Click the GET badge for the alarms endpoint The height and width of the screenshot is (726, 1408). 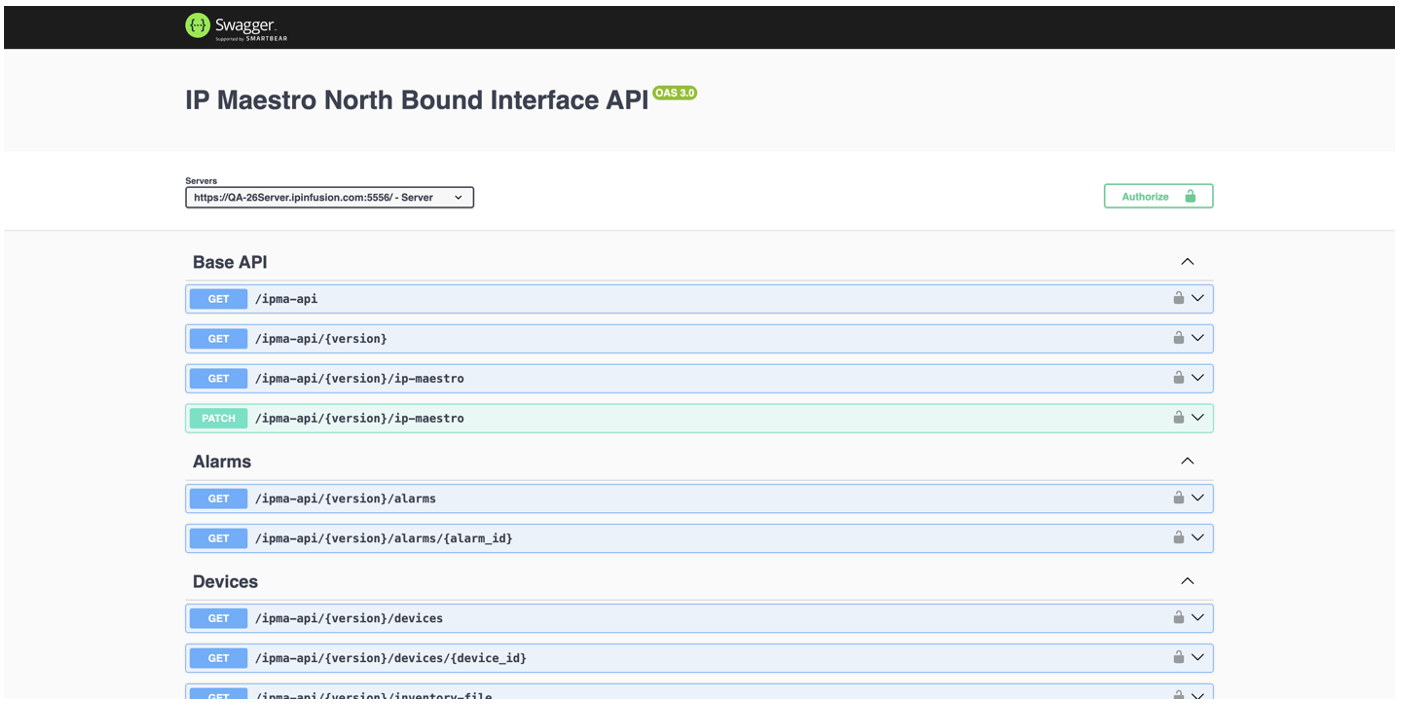(219, 498)
